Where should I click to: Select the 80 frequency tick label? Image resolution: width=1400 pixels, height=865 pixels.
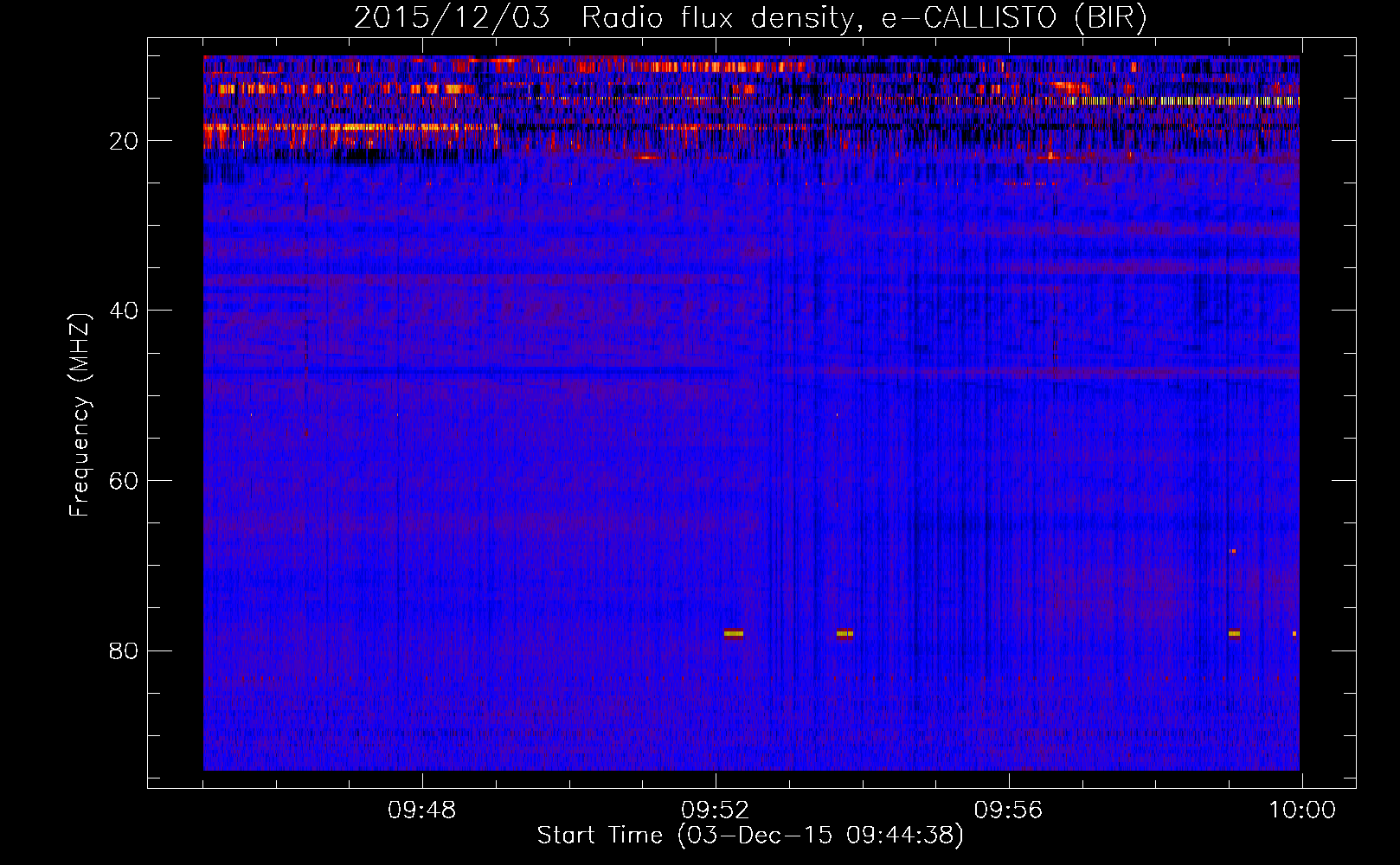click(x=124, y=650)
